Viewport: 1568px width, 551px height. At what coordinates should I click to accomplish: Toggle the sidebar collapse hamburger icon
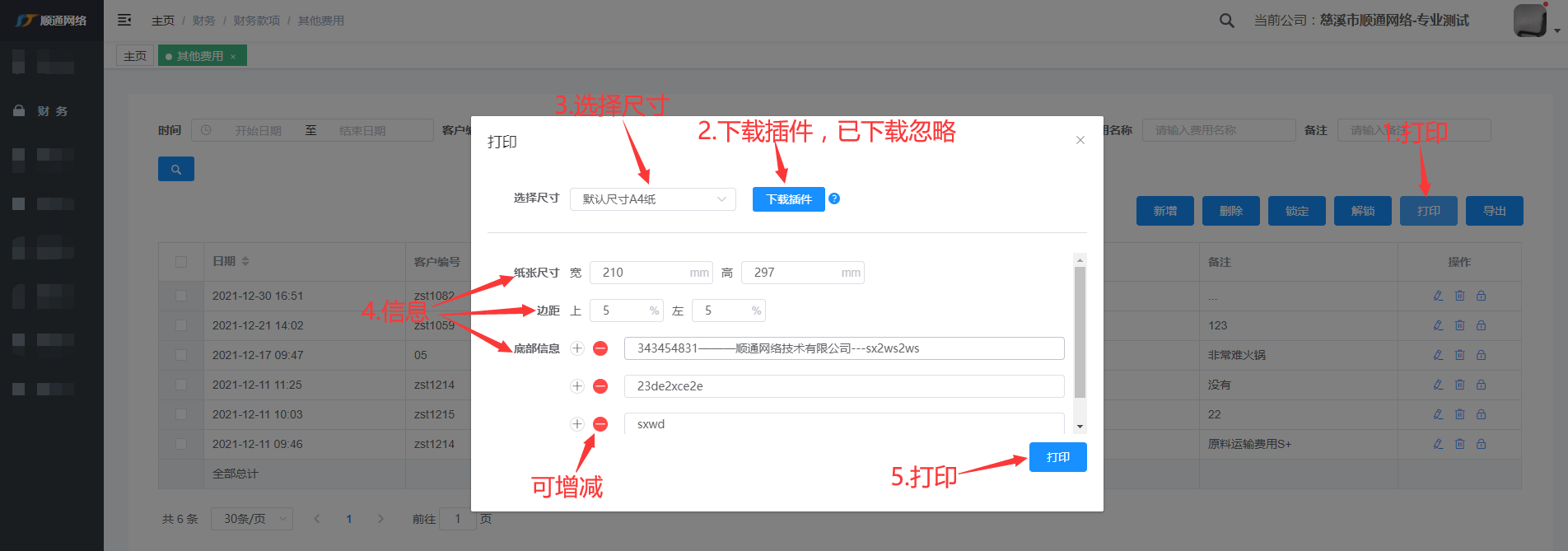(124, 20)
